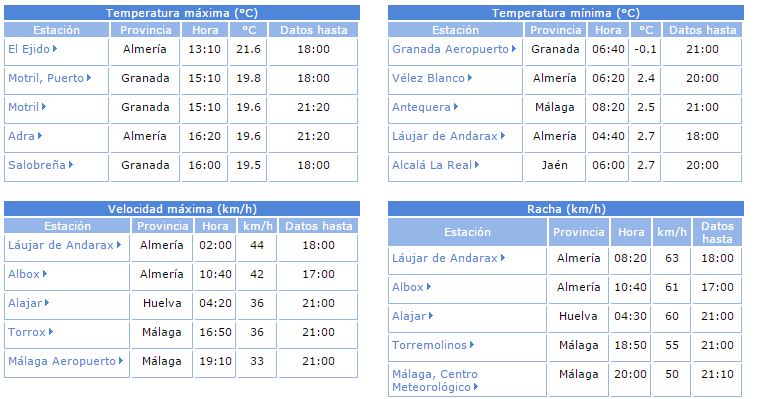Open Torrox station link

tap(27, 332)
